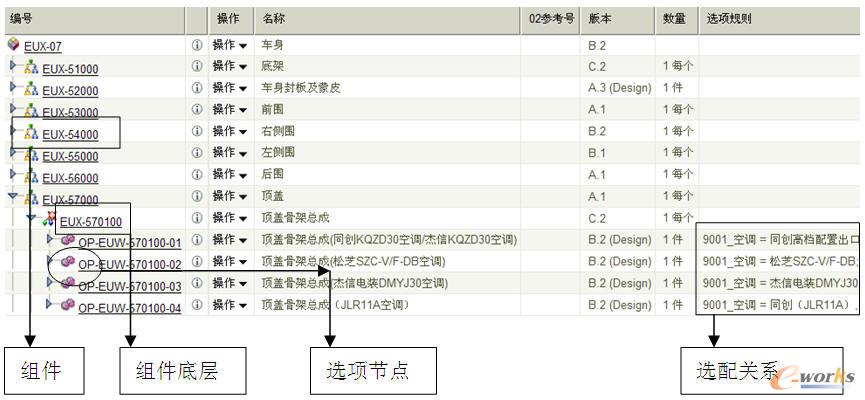Click the EUX-07 root part icon
Viewport: 865px width, 400px height.
13,45
